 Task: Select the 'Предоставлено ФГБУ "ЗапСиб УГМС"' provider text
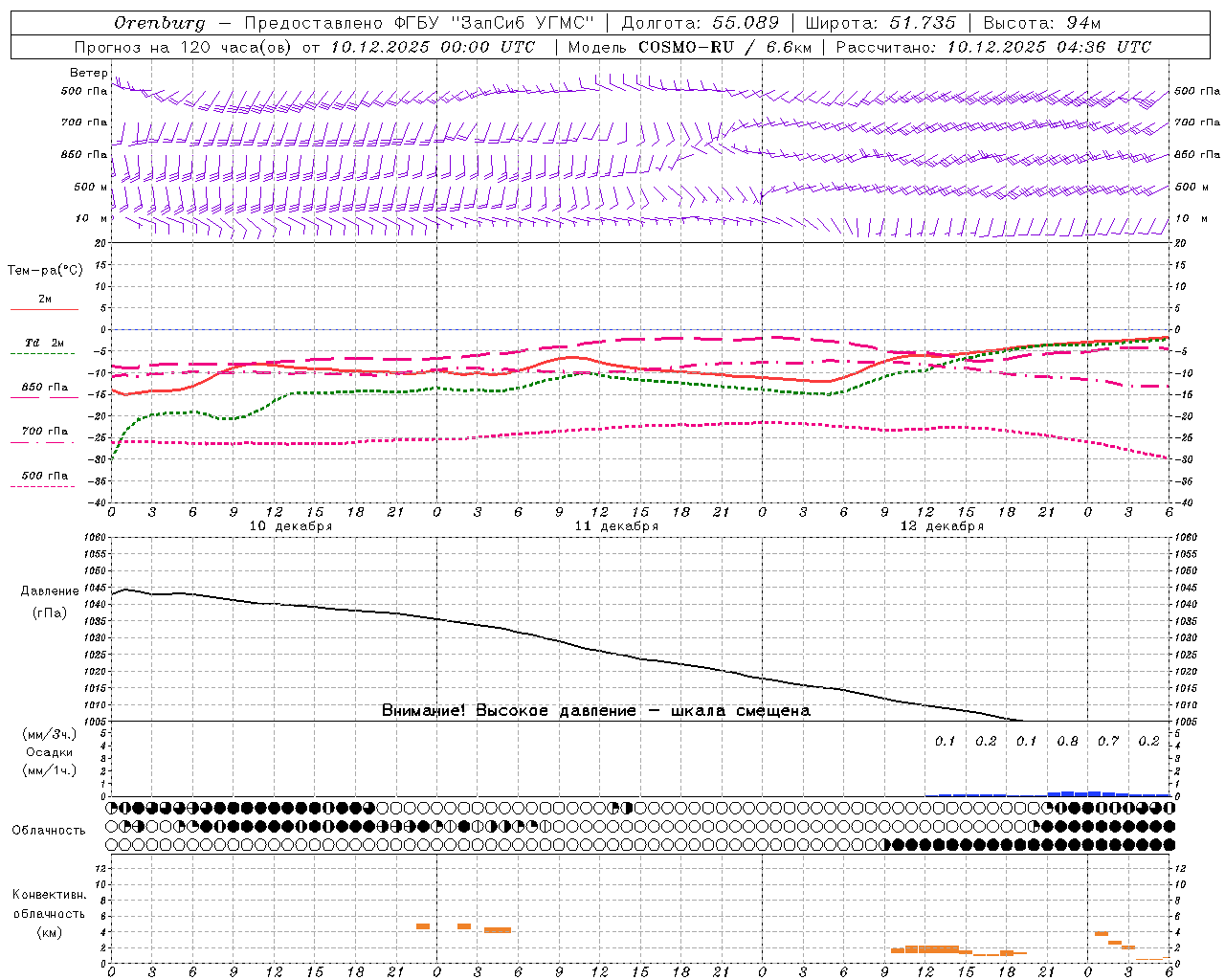coord(419,23)
